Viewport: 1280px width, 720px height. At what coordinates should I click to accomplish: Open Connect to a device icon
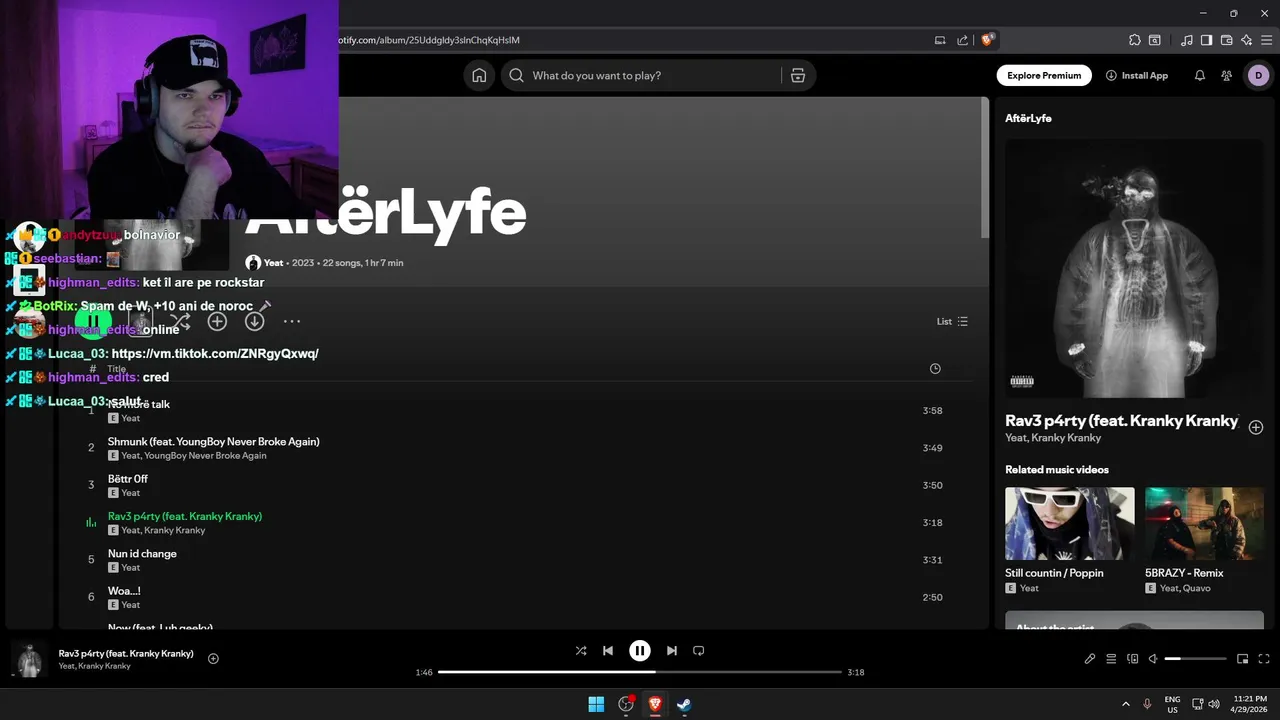1133,659
